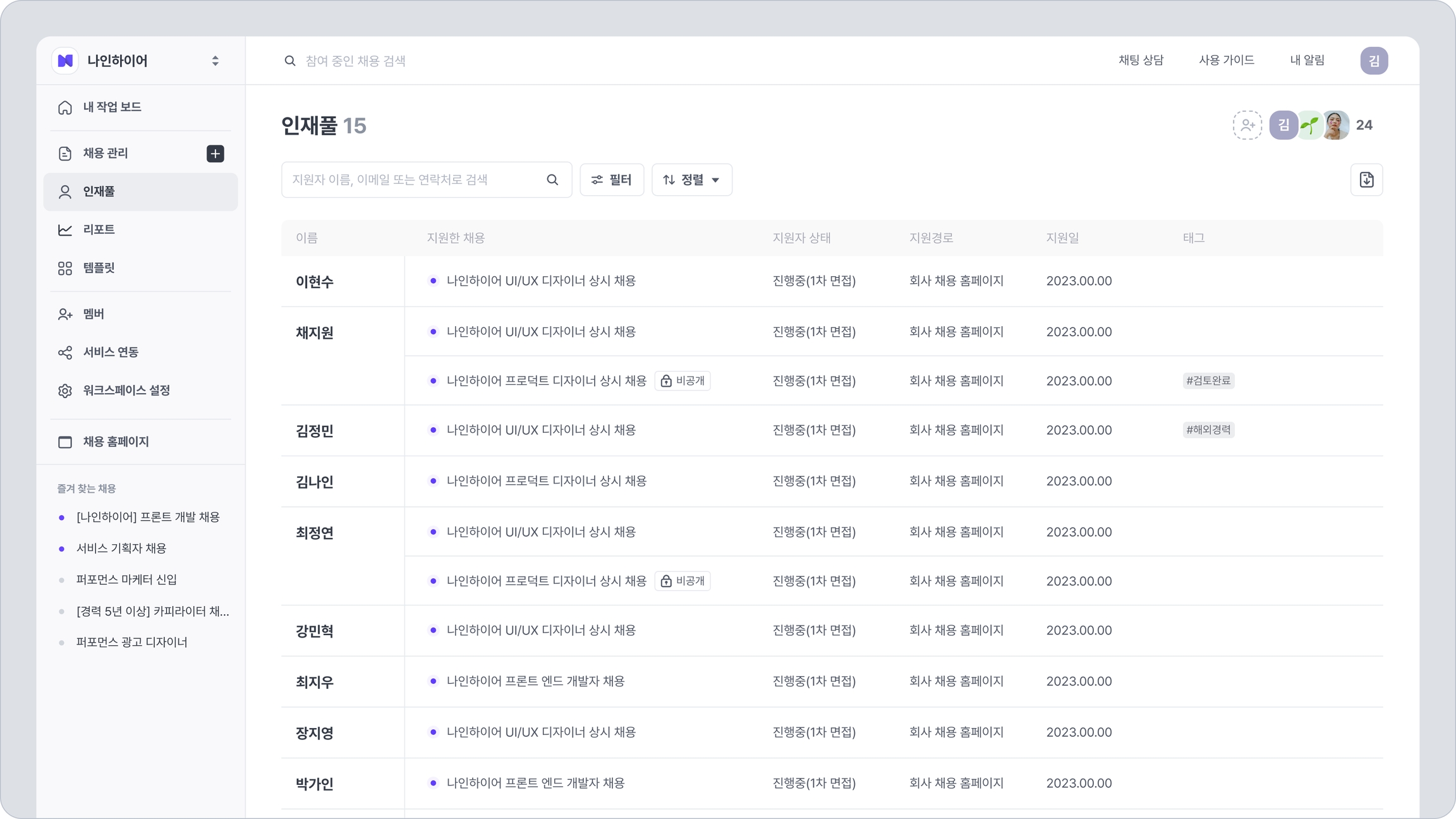Screen dimensions: 1456x819
Task: Click the 나인하이어 logo icon
Action: 65,61
